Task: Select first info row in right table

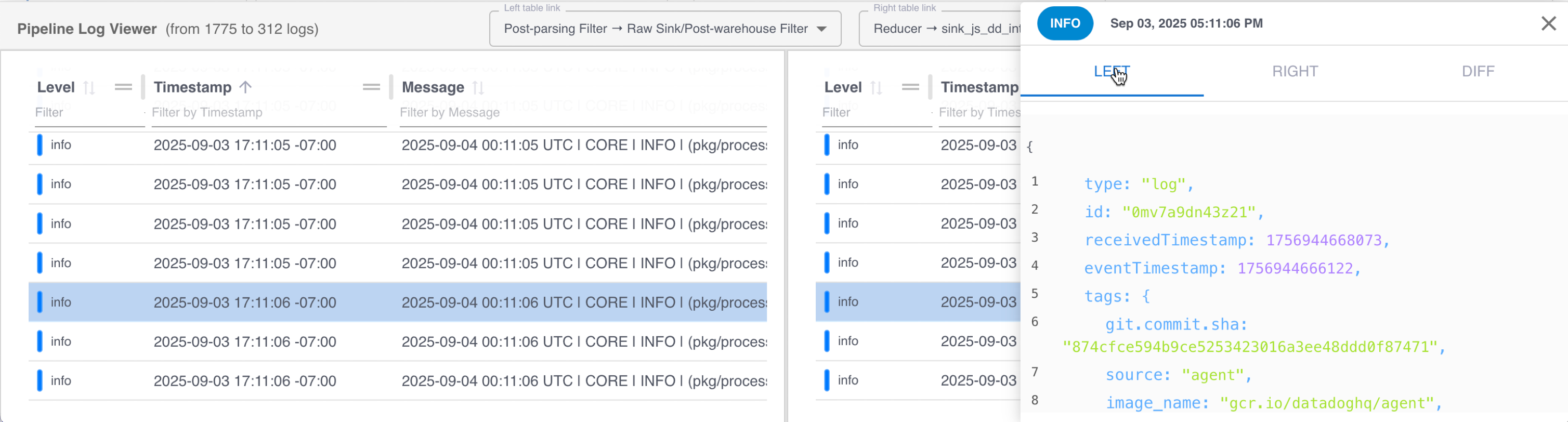Action: (x=918, y=146)
